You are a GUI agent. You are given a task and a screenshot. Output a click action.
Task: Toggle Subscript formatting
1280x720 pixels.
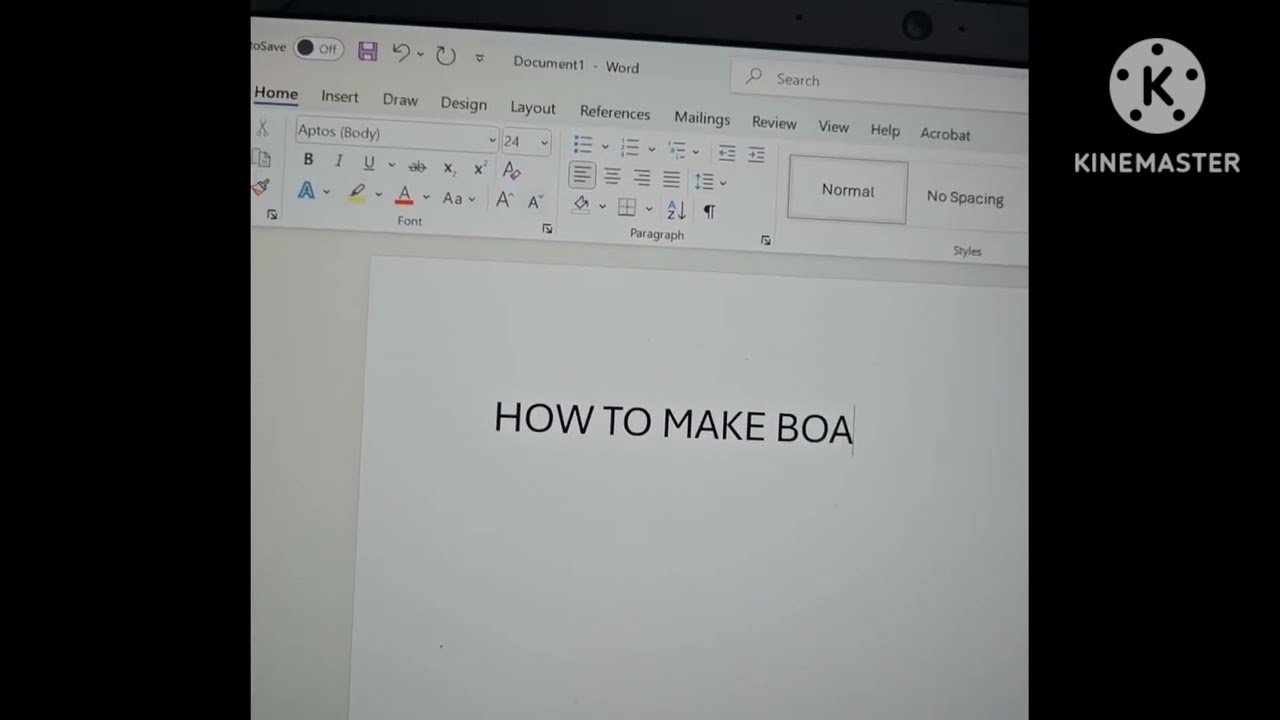point(449,168)
